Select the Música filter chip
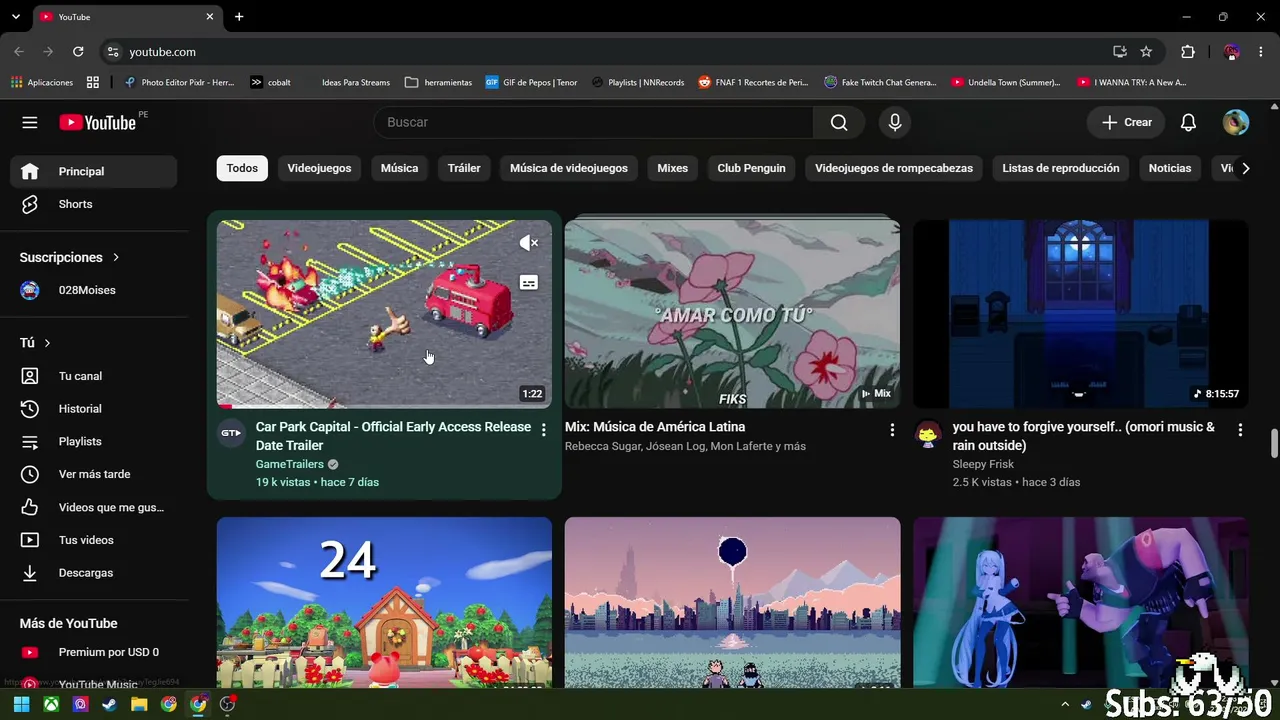Image resolution: width=1280 pixels, height=720 pixels. click(x=399, y=168)
